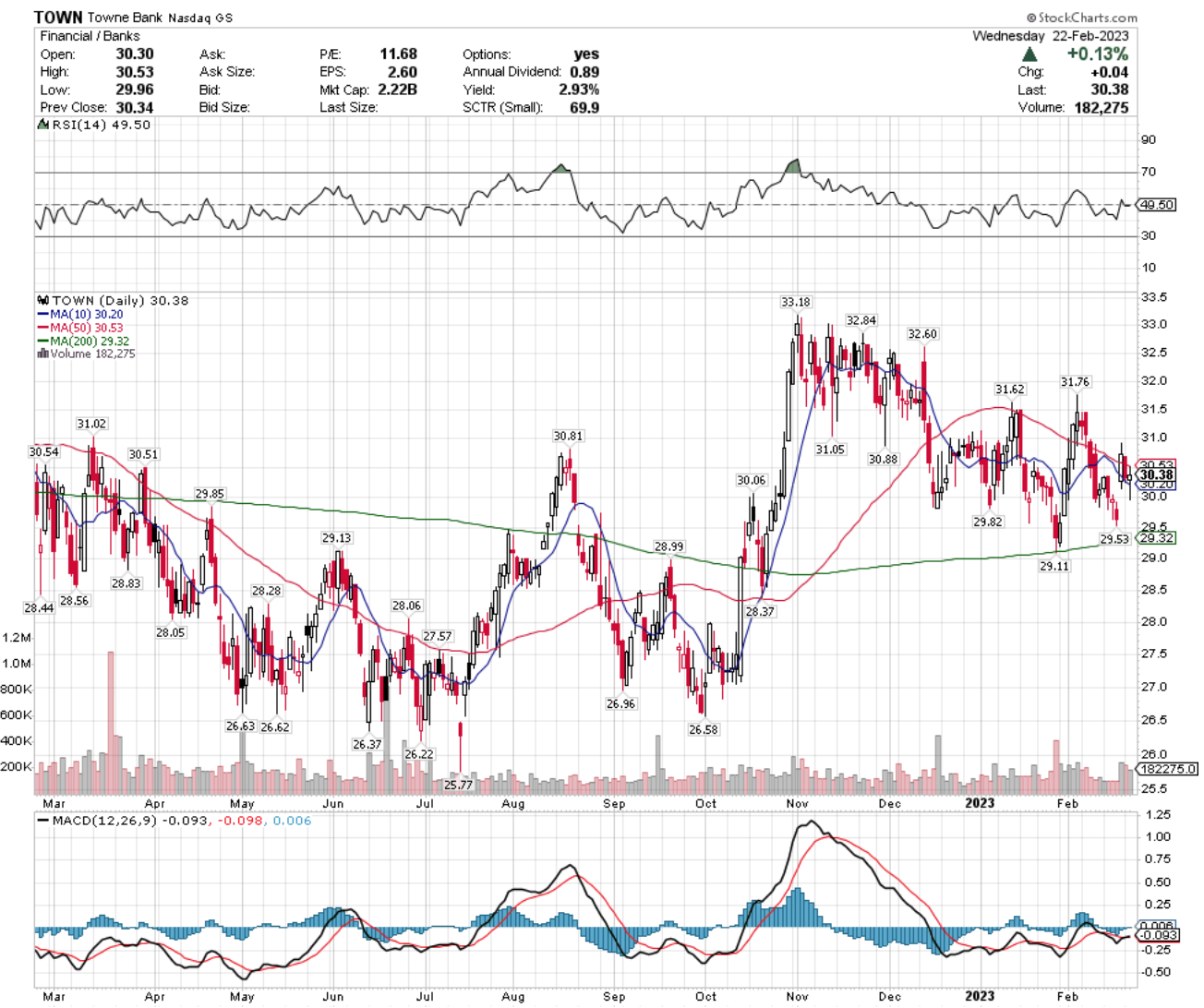1204x1008 pixels.
Task: Click the Prev Close value 30.34
Action: click(x=135, y=108)
